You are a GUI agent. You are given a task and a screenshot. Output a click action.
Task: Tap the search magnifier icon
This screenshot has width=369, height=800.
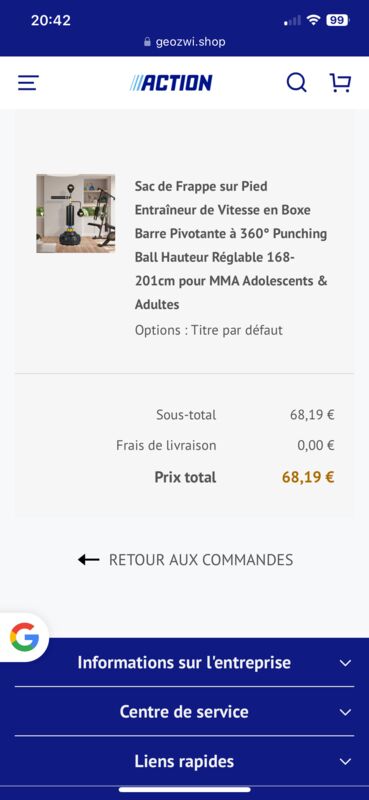tap(297, 83)
